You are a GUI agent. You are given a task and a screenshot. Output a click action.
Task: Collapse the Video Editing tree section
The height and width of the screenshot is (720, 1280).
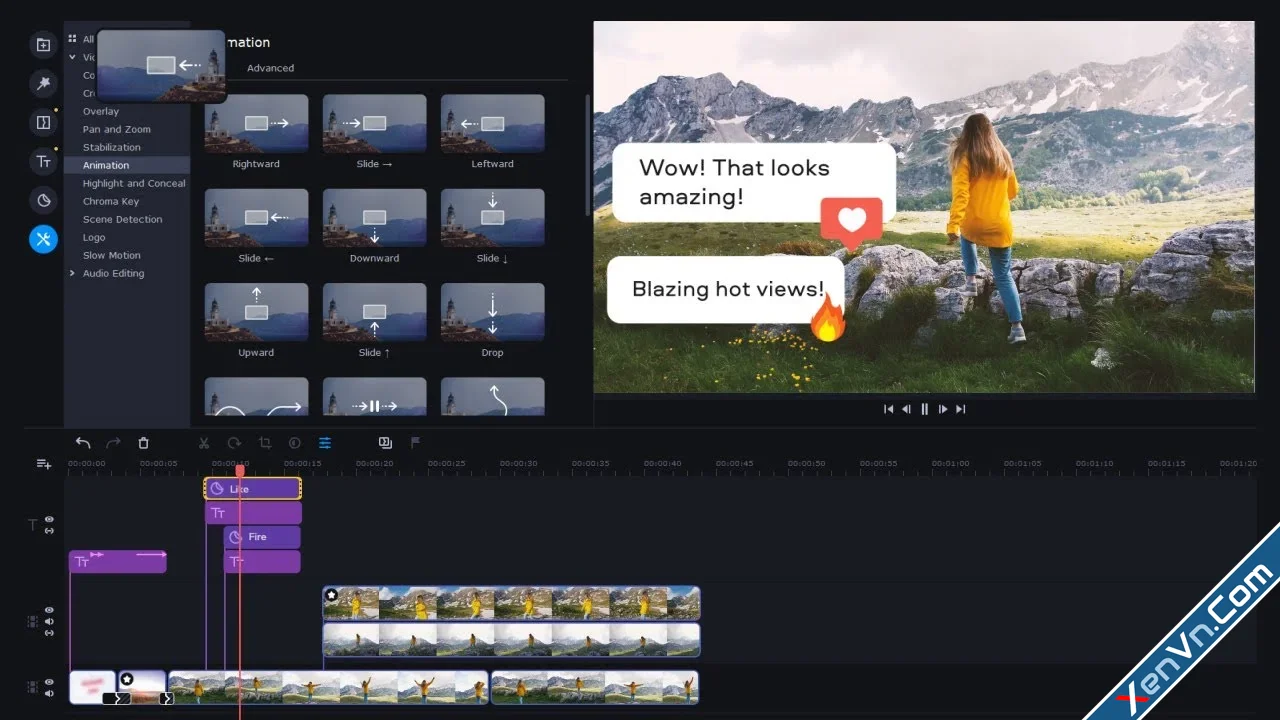[72, 57]
